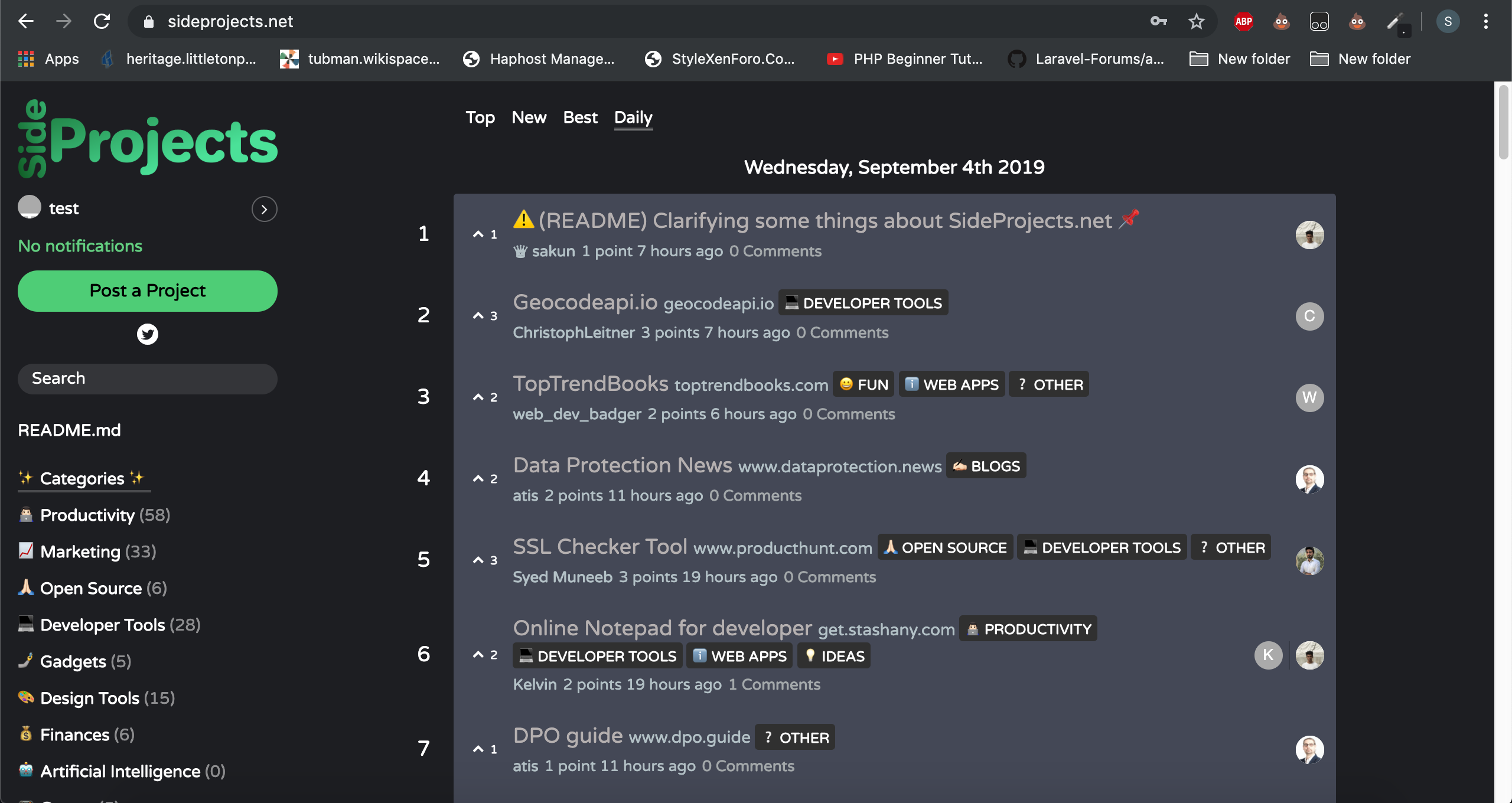
Task: Open the Artificial Intelligence category
Action: tap(122, 772)
